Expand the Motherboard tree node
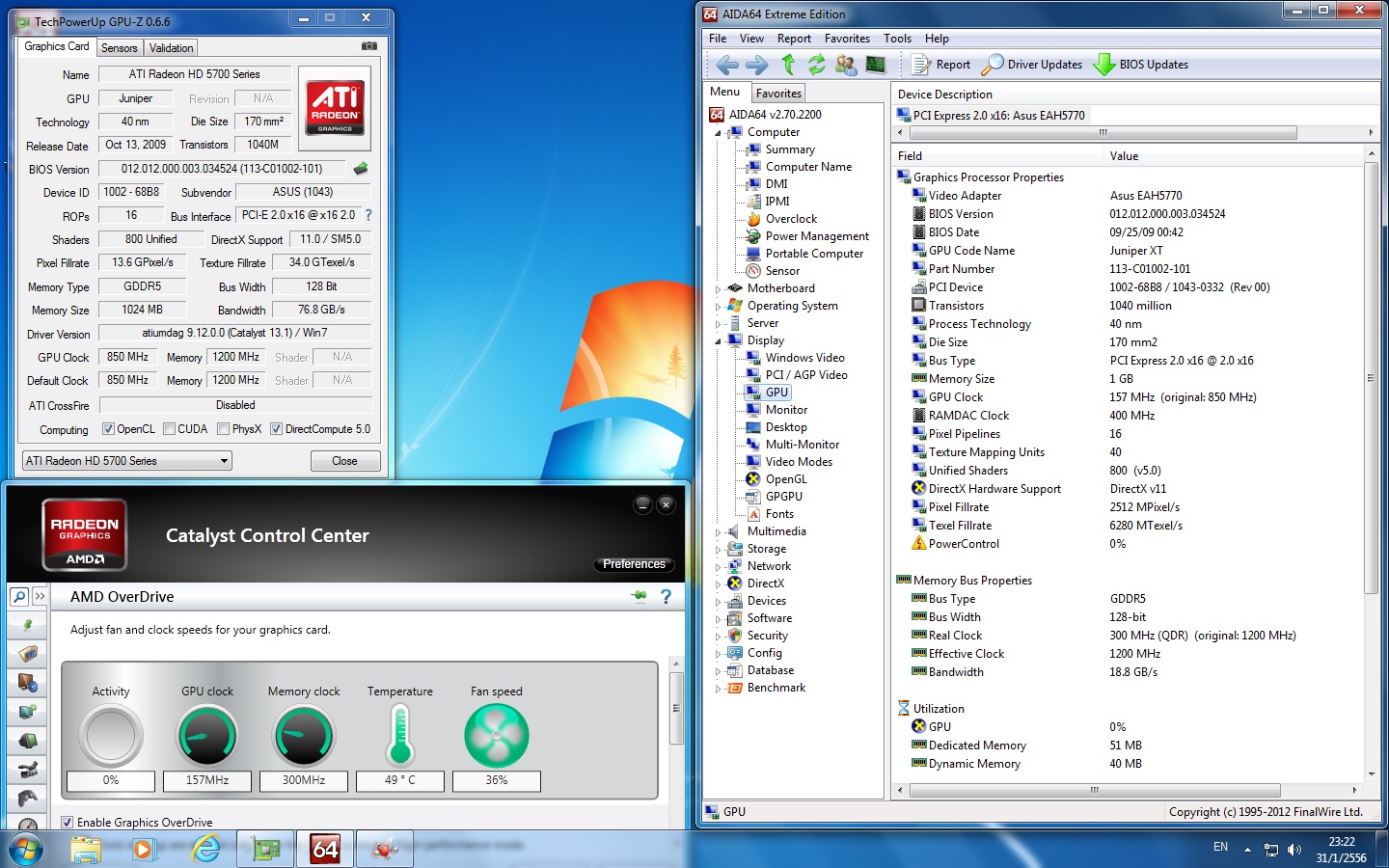The width and height of the screenshot is (1389, 868). [718, 288]
